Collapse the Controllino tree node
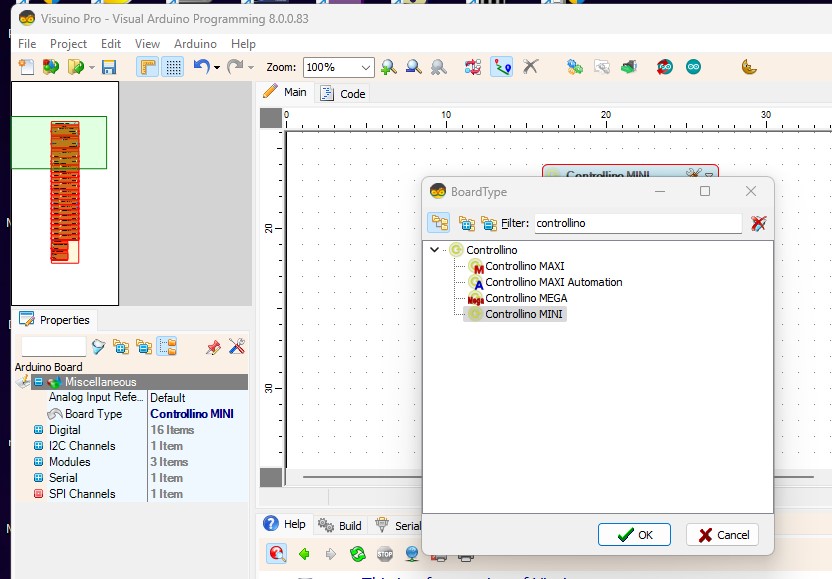The height and width of the screenshot is (579, 832). tap(435, 249)
